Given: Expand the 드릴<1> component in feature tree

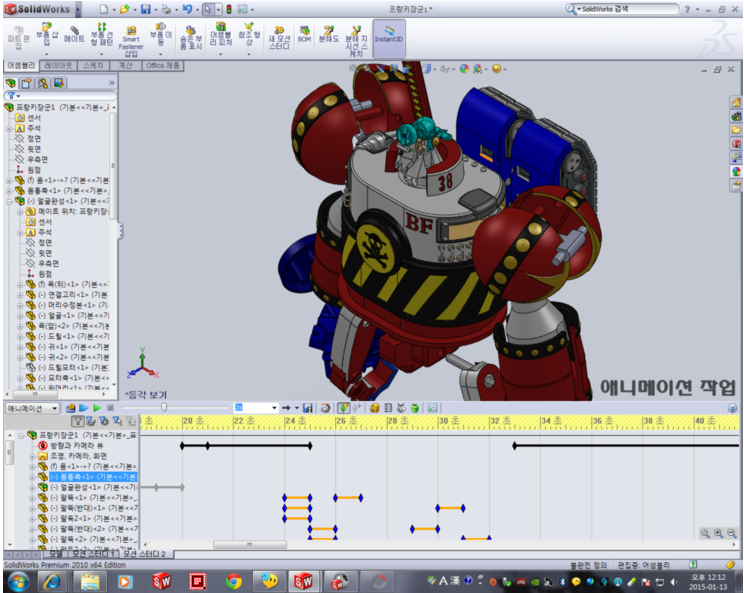Looking at the screenshot, I should [x=20, y=336].
